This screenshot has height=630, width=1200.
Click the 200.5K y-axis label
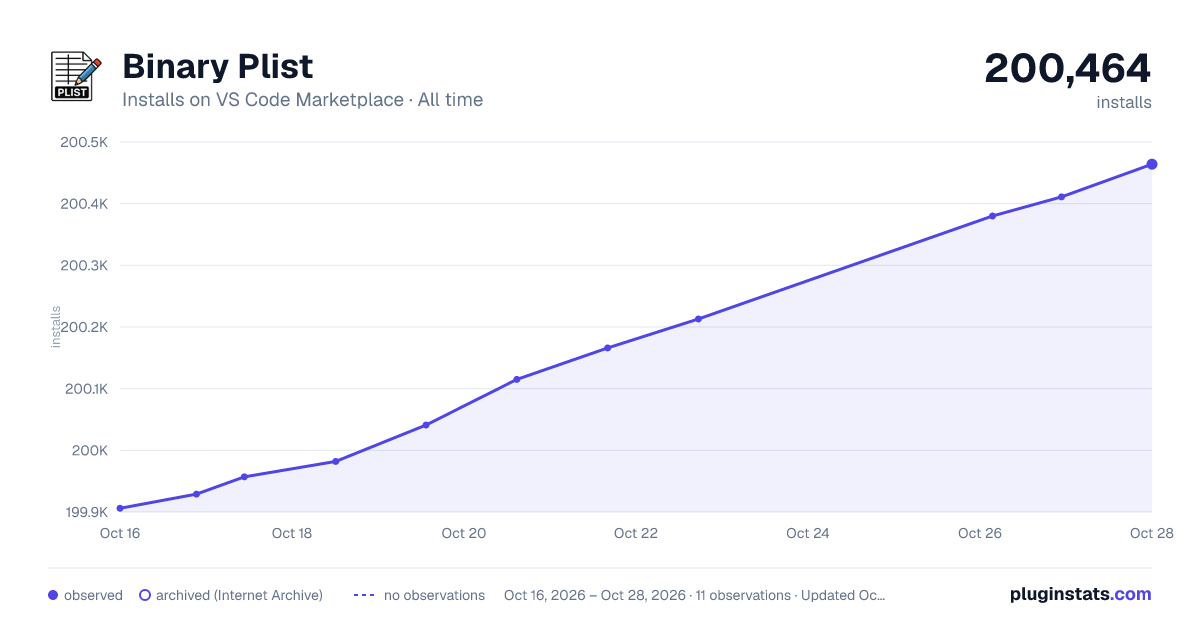click(84, 142)
